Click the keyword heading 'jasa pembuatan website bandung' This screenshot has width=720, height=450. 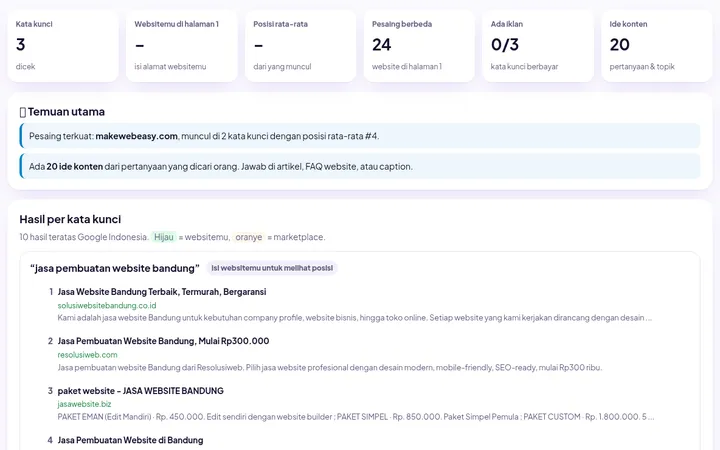coord(115,268)
